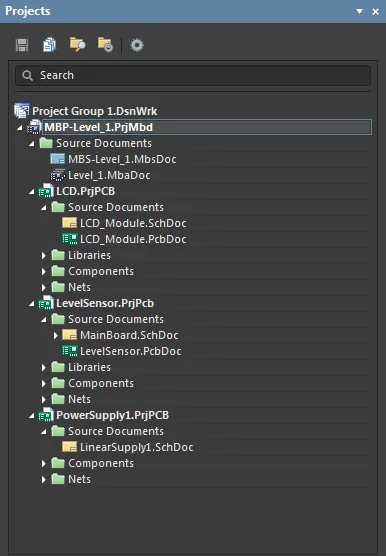386x556 pixels.
Task: Click the LinearSupply1.SchDoc schematic icon
Action: pyautogui.click(x=69, y=447)
